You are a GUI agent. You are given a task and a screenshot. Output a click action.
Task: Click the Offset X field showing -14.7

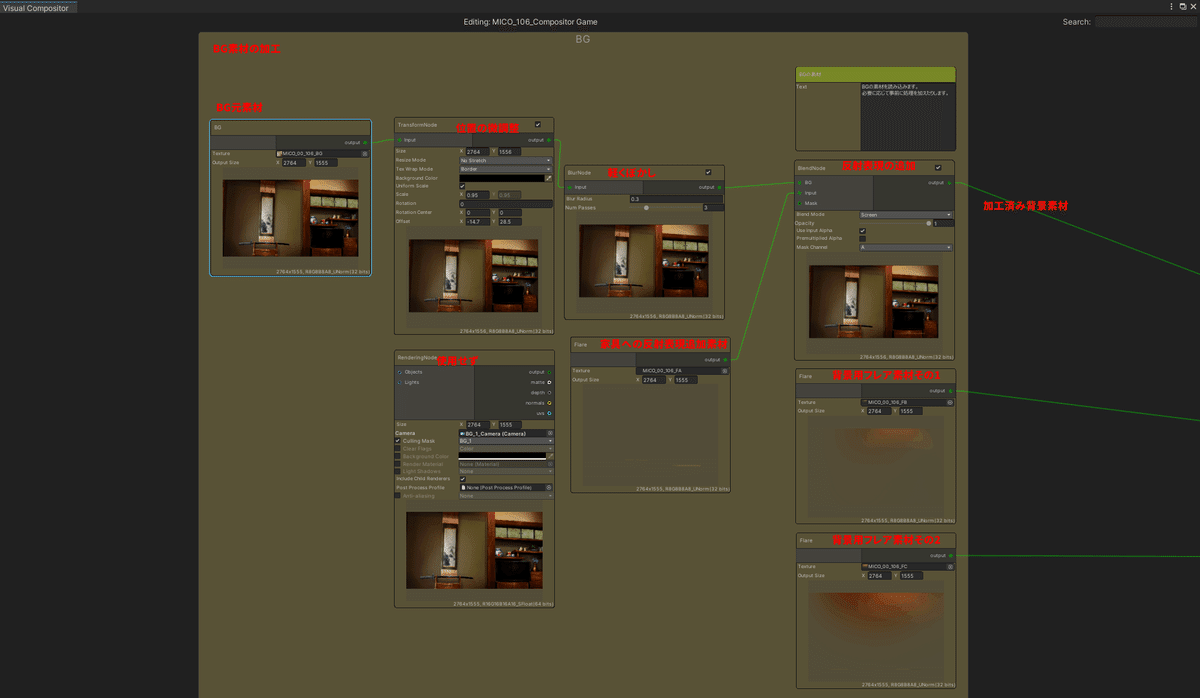pos(478,221)
